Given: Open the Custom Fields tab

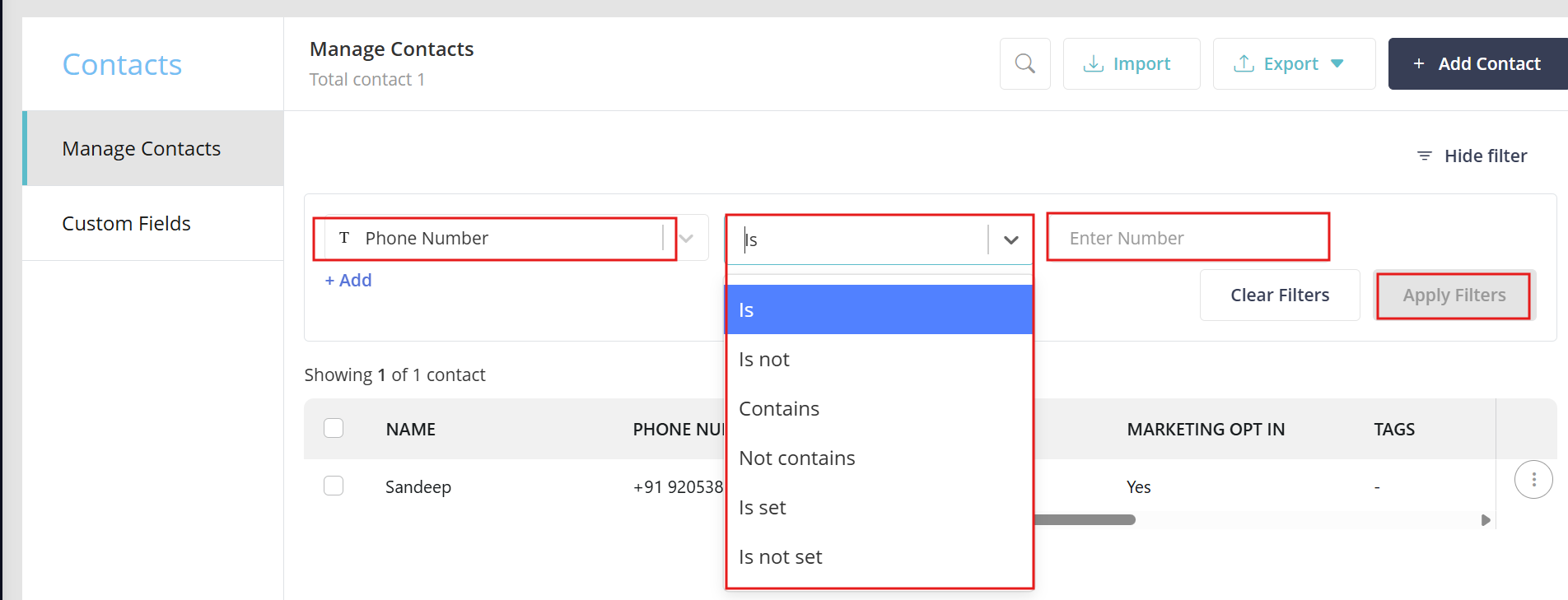Looking at the screenshot, I should click(x=127, y=223).
